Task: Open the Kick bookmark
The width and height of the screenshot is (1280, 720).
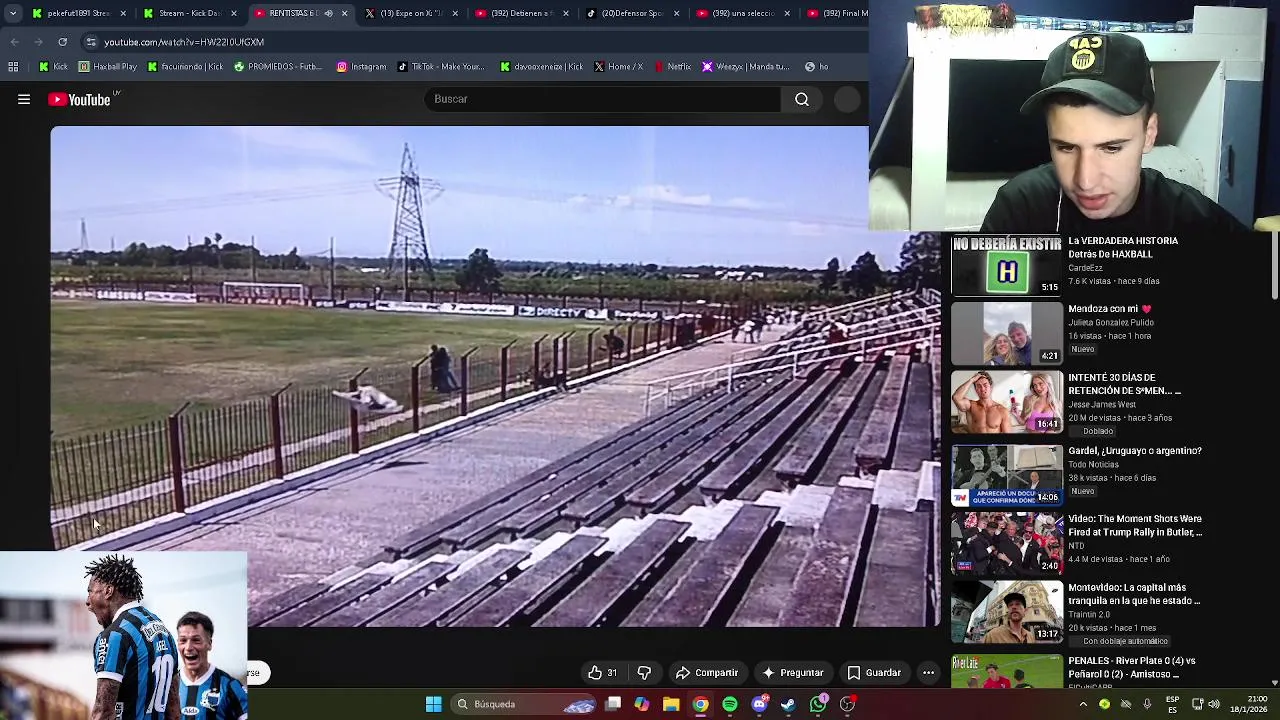Action: 53,67
